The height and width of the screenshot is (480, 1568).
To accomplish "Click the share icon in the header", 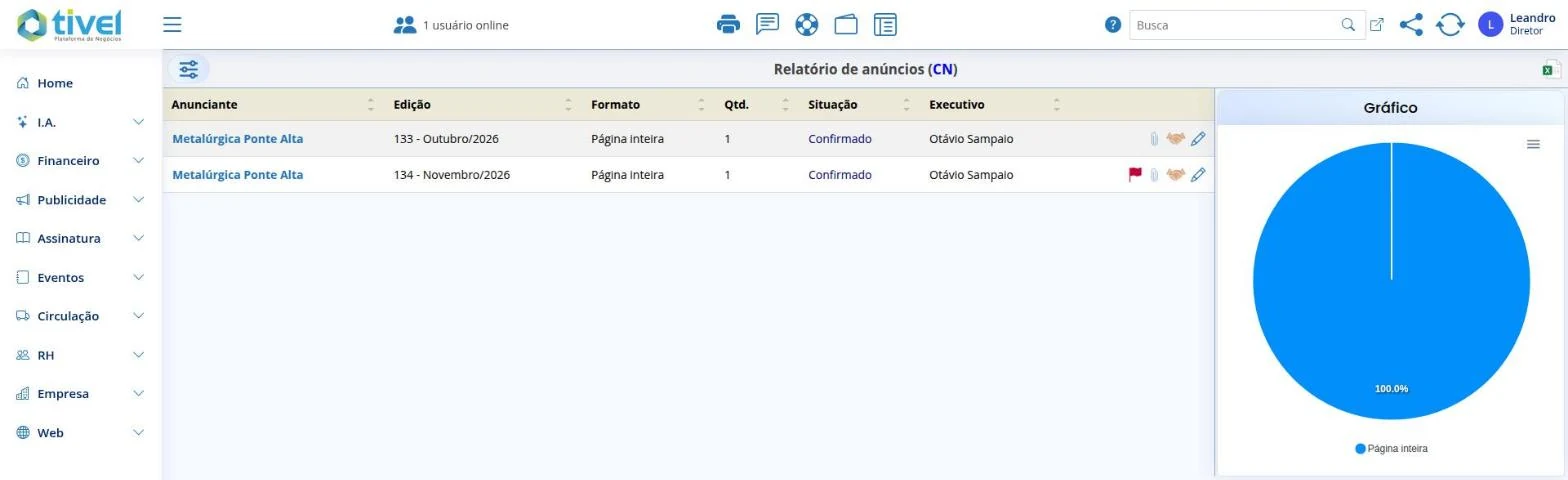I will point(1411,25).
